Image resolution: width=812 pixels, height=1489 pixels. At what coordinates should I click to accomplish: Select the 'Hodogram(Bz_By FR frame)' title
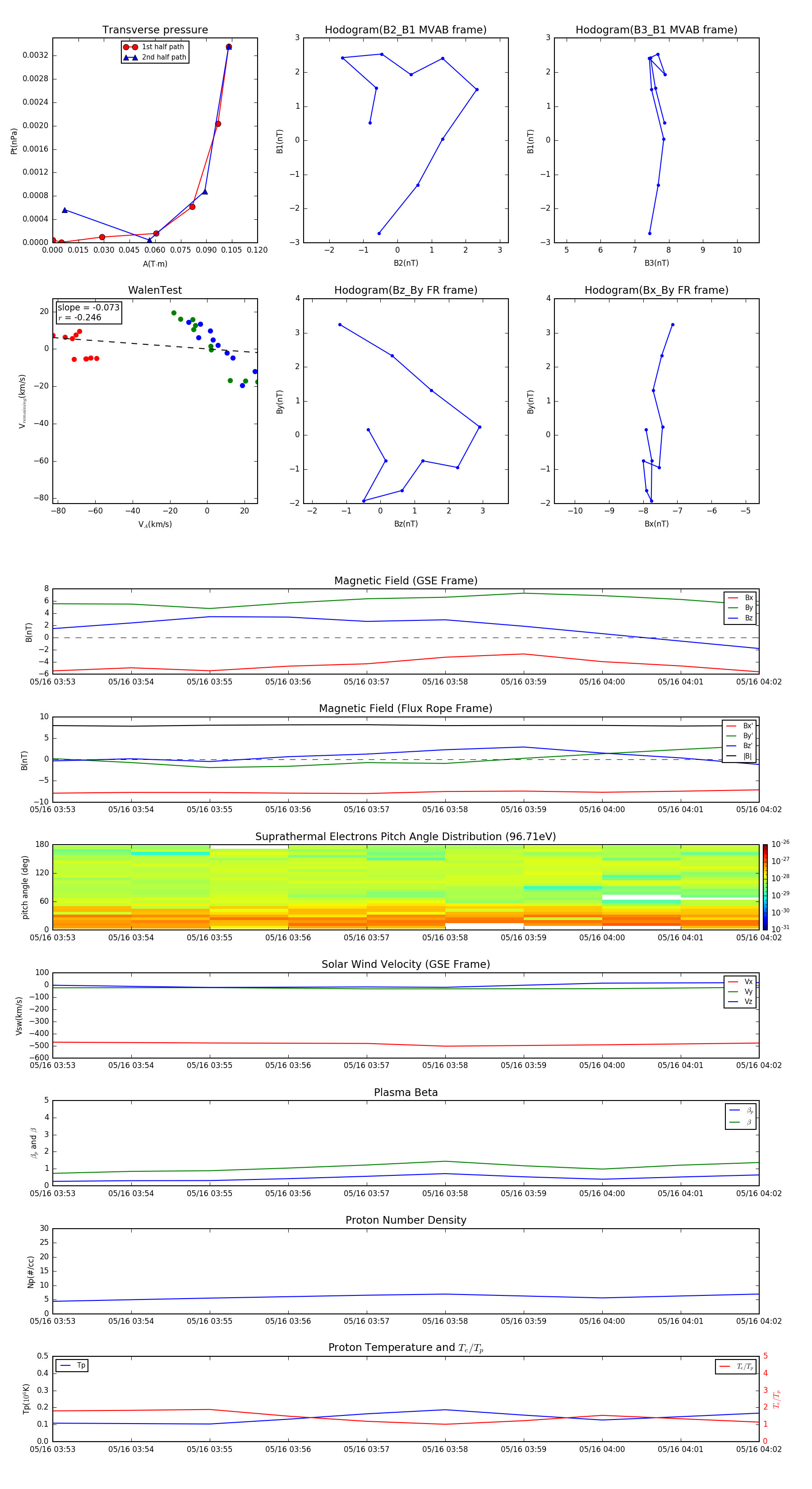pyautogui.click(x=406, y=290)
